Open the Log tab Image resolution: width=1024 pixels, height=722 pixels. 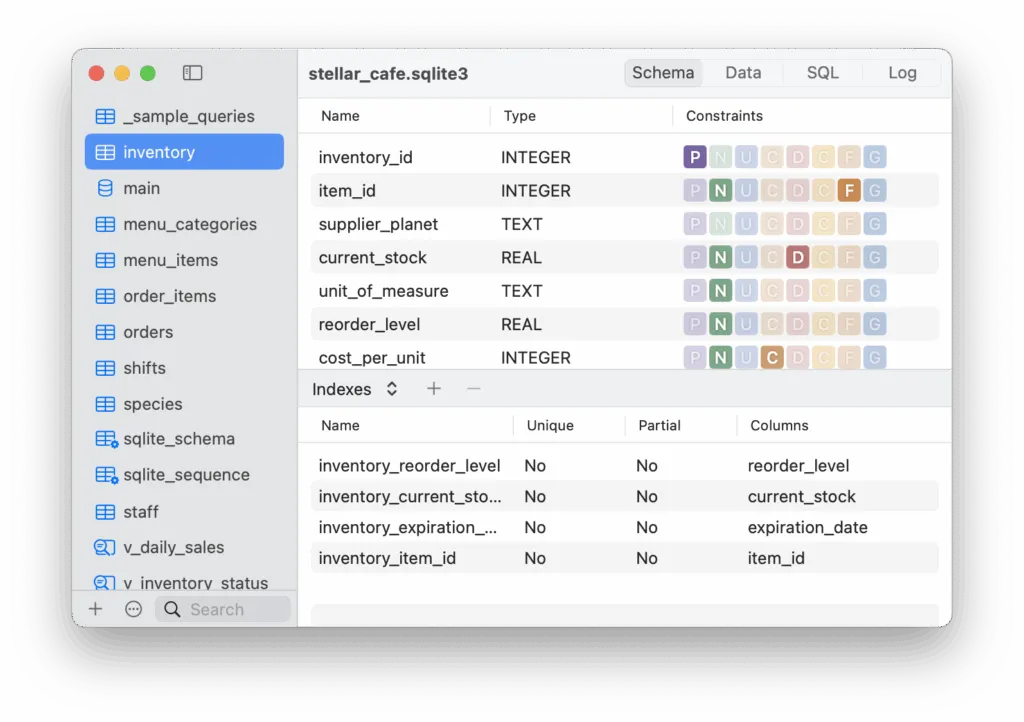pos(902,73)
